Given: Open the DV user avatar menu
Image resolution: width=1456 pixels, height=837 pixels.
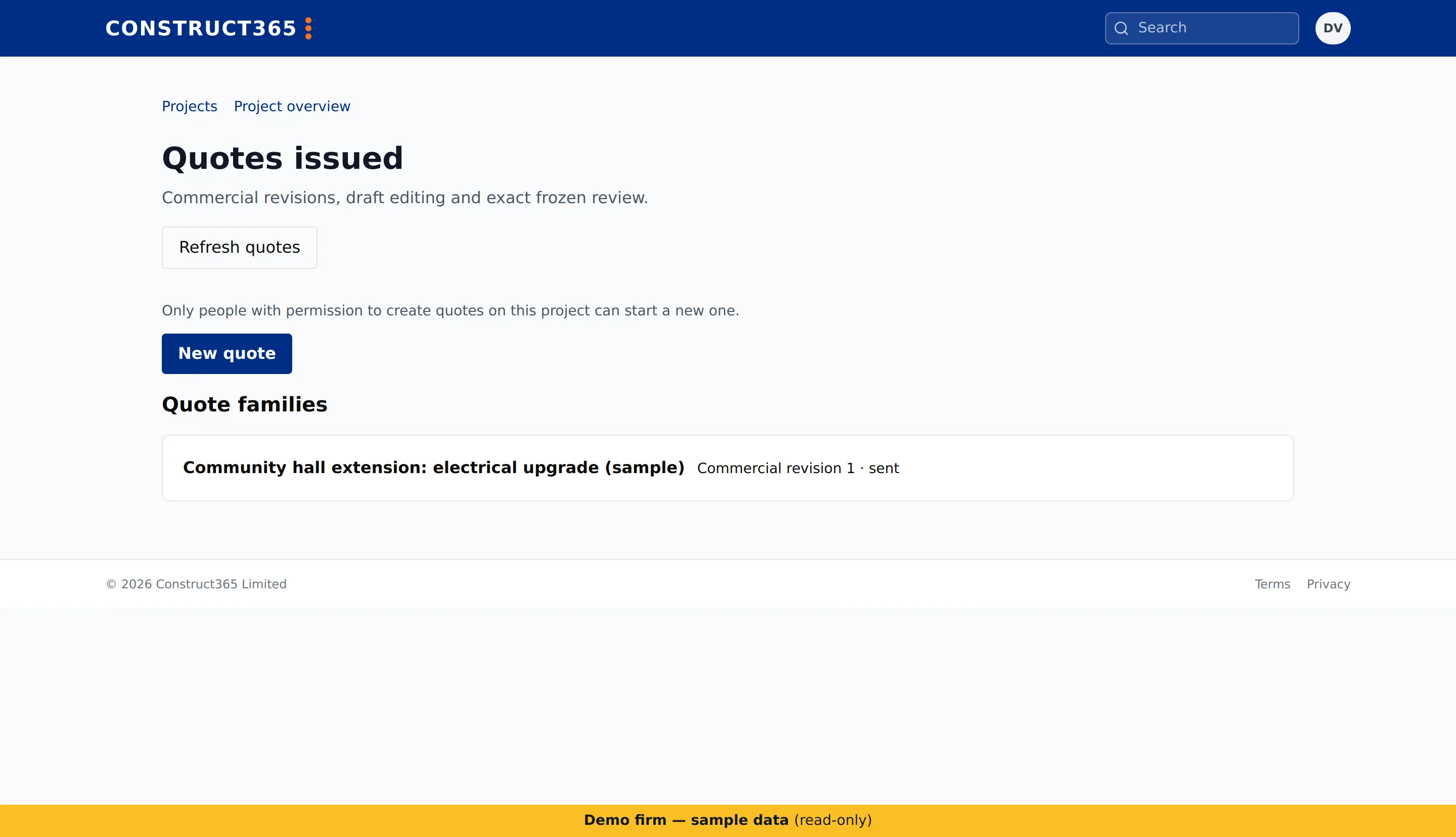Looking at the screenshot, I should click(1333, 28).
